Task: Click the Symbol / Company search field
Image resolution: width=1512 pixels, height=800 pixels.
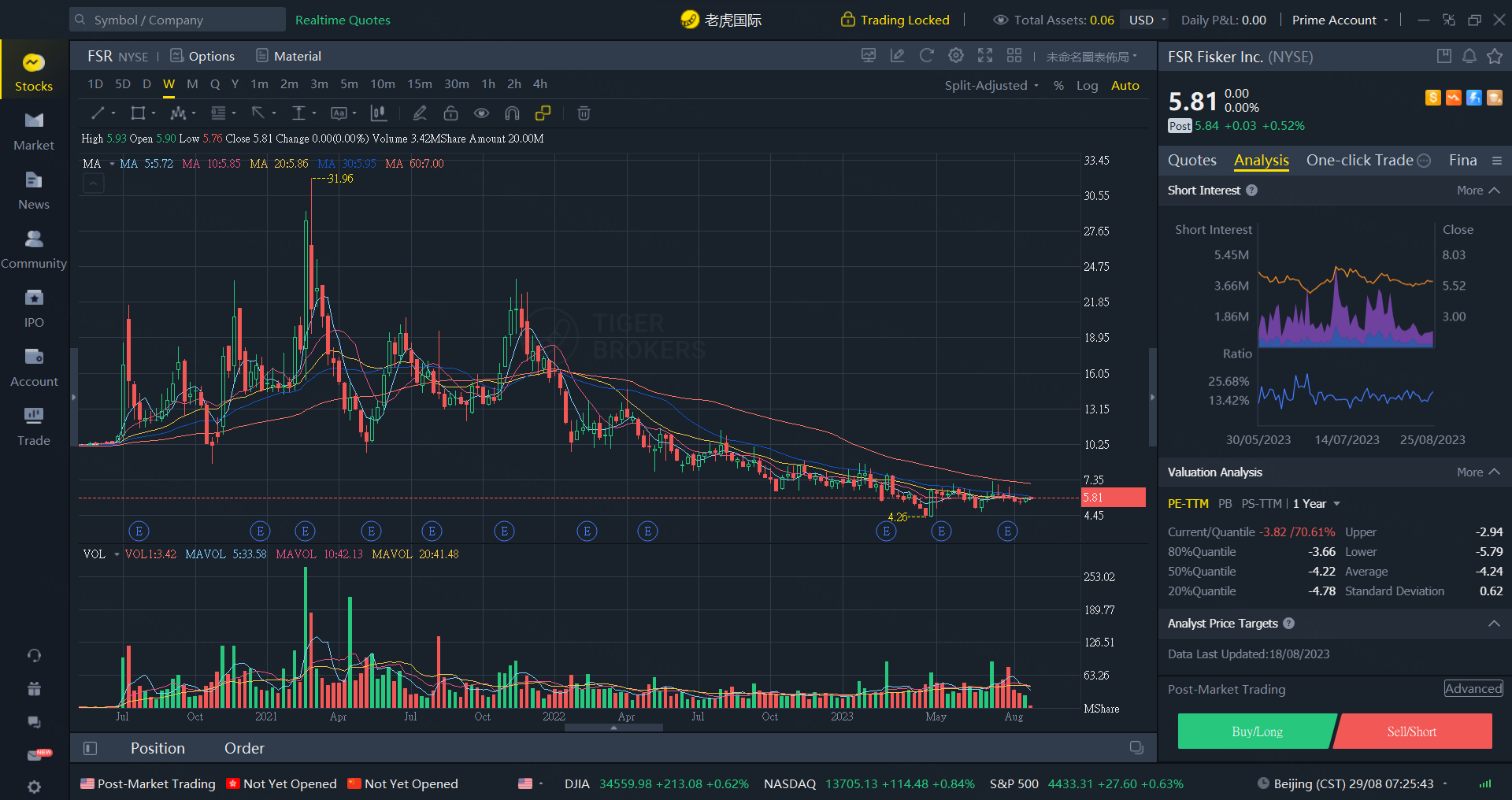Action: pos(177,20)
